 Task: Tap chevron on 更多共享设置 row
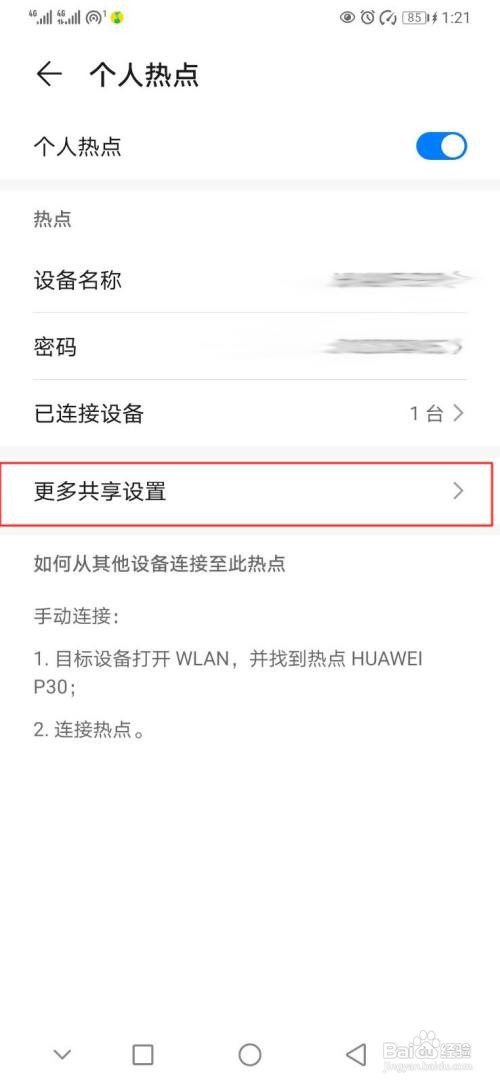pyautogui.click(x=458, y=492)
